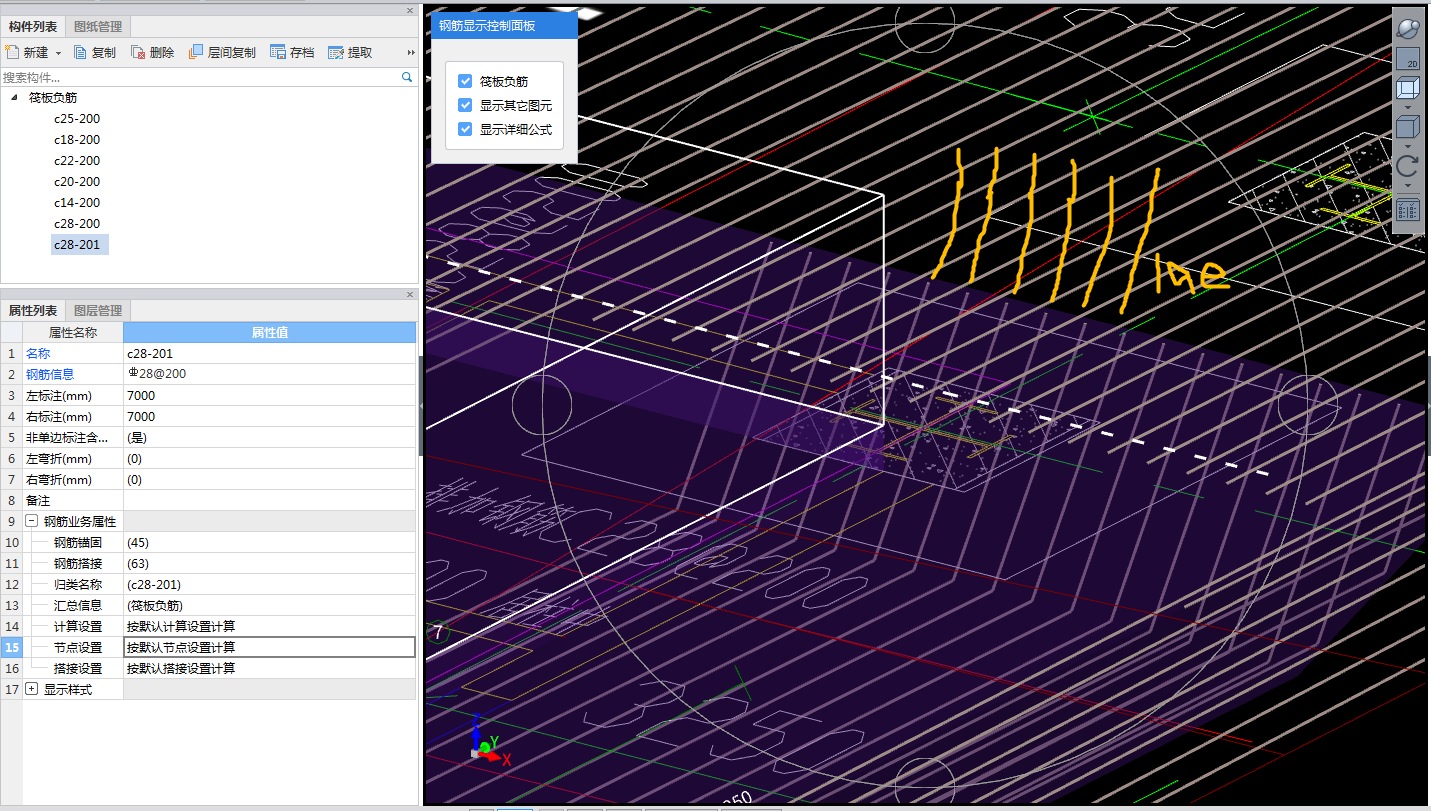The height and width of the screenshot is (811, 1431).
Task: Click the 删除 delete component button
Action: pos(152,52)
